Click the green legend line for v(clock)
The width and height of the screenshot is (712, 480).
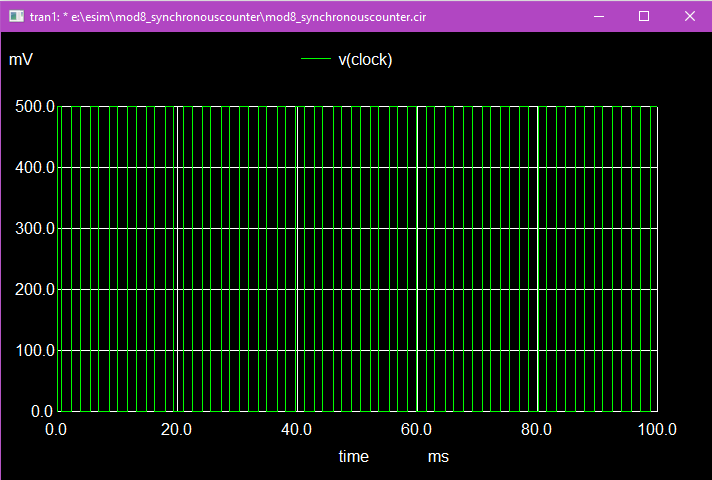(x=316, y=58)
